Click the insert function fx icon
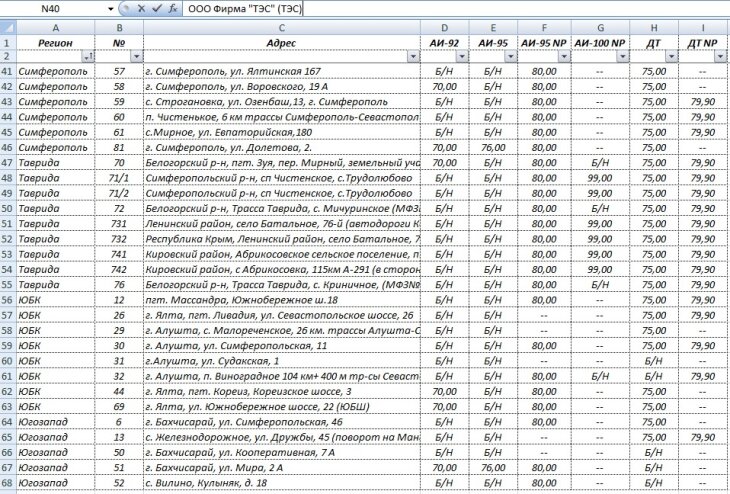 (x=172, y=8)
